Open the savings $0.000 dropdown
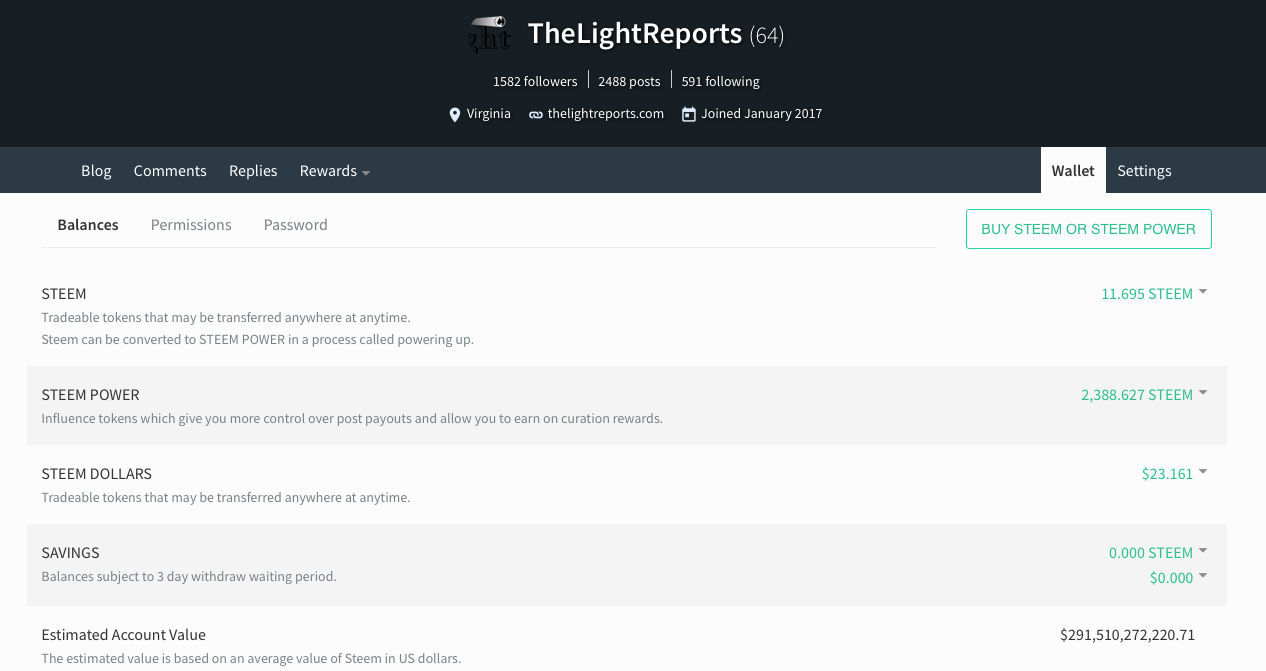 (x=1178, y=578)
